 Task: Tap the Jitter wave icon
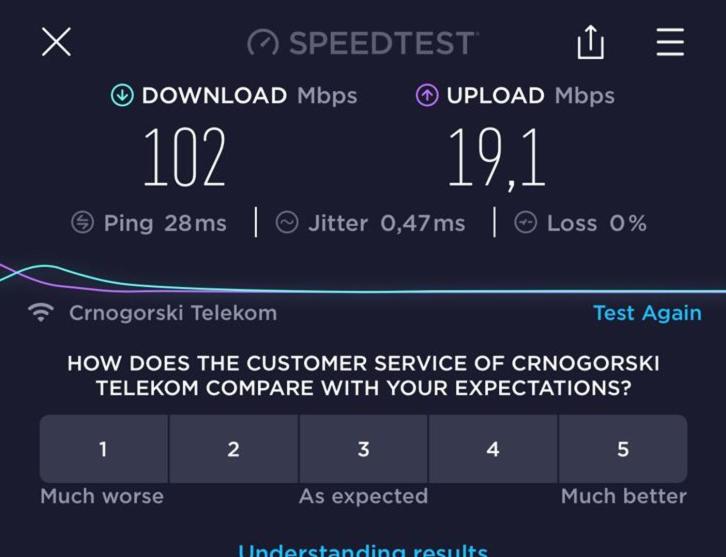287,222
